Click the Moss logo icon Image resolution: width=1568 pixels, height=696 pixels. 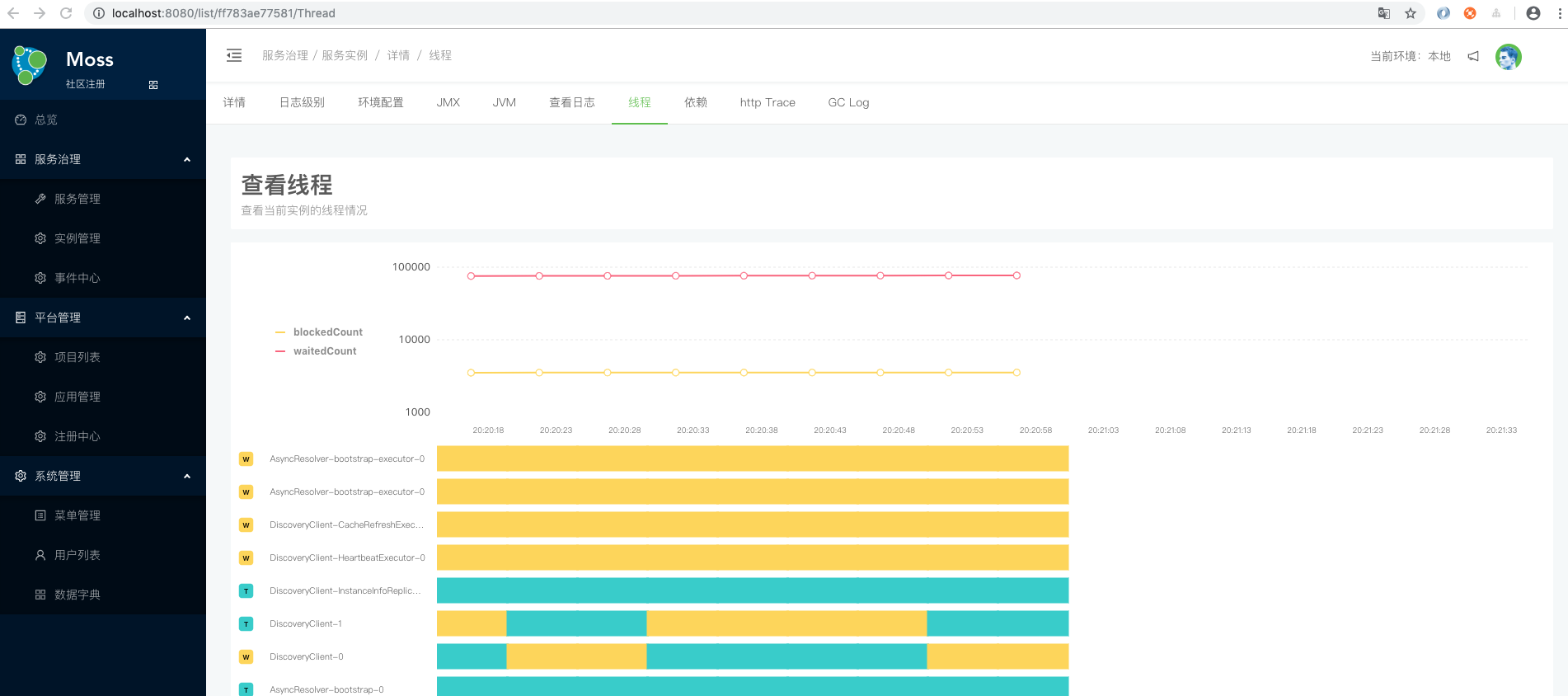coord(31,65)
